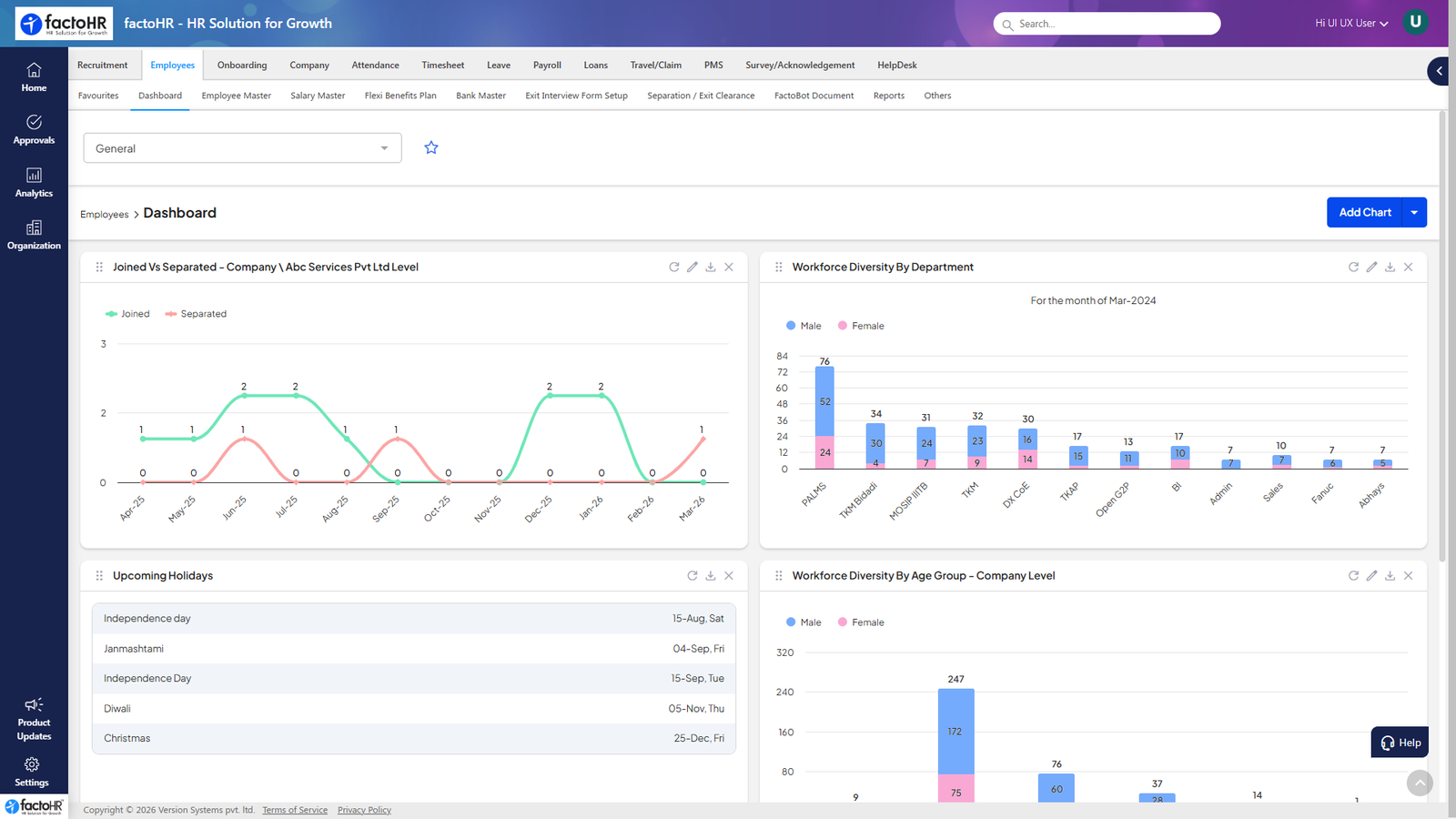Click the page vertical scrollbar

(1442, 337)
